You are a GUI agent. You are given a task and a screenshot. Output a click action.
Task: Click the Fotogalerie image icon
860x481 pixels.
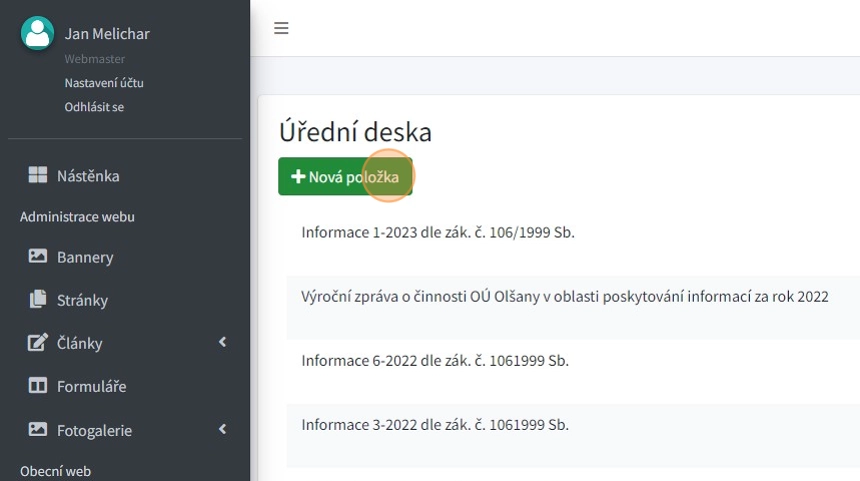click(x=38, y=430)
